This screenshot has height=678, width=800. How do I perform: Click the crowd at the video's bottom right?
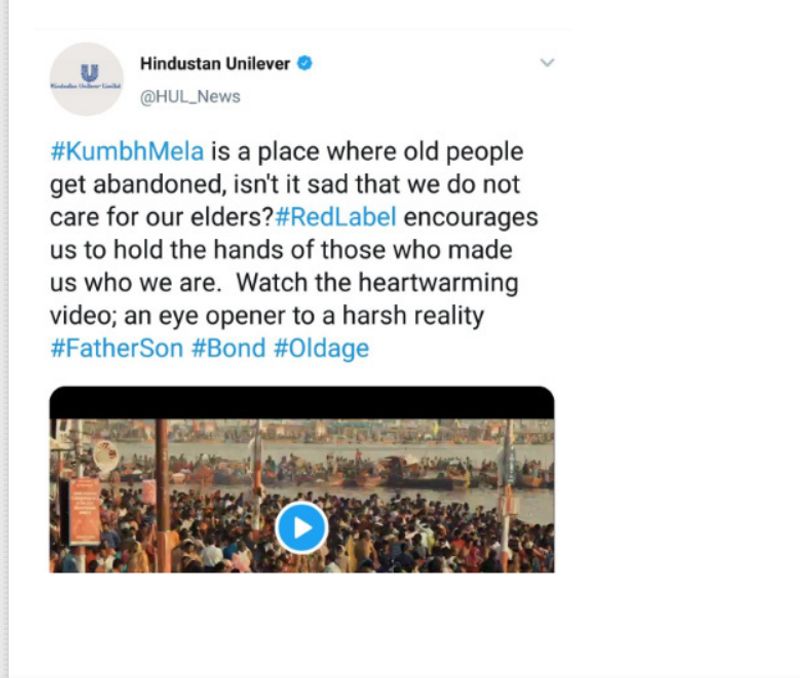pyautogui.click(x=490, y=545)
